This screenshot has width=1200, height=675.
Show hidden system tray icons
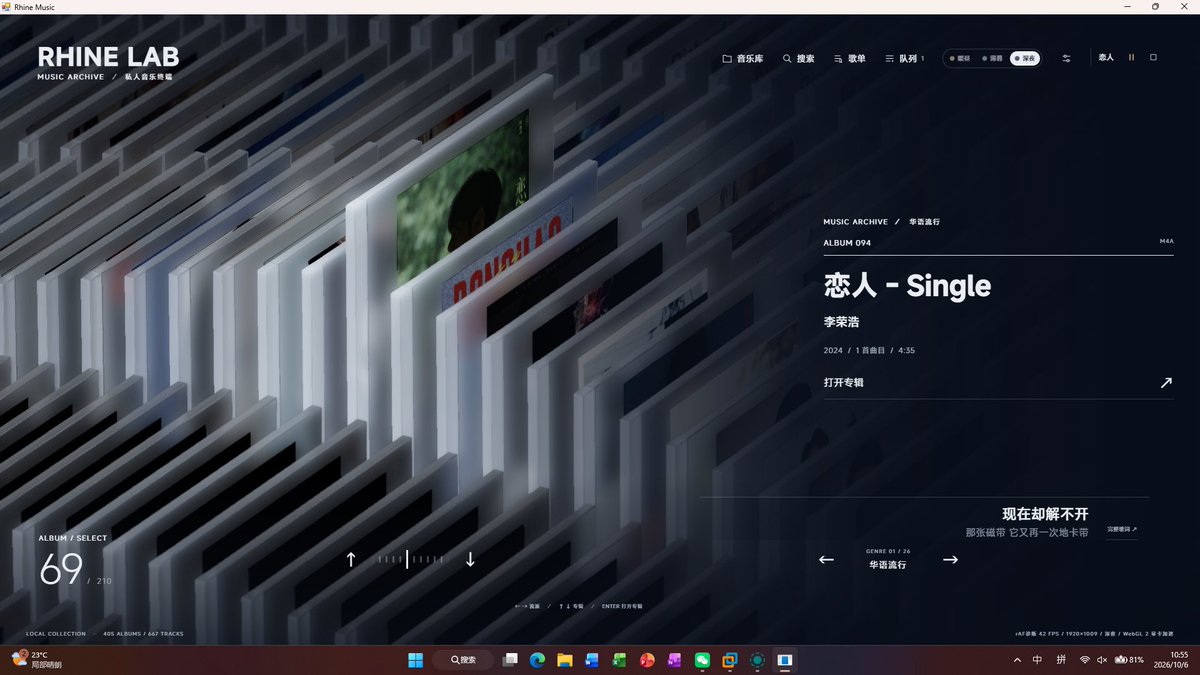(x=1018, y=660)
